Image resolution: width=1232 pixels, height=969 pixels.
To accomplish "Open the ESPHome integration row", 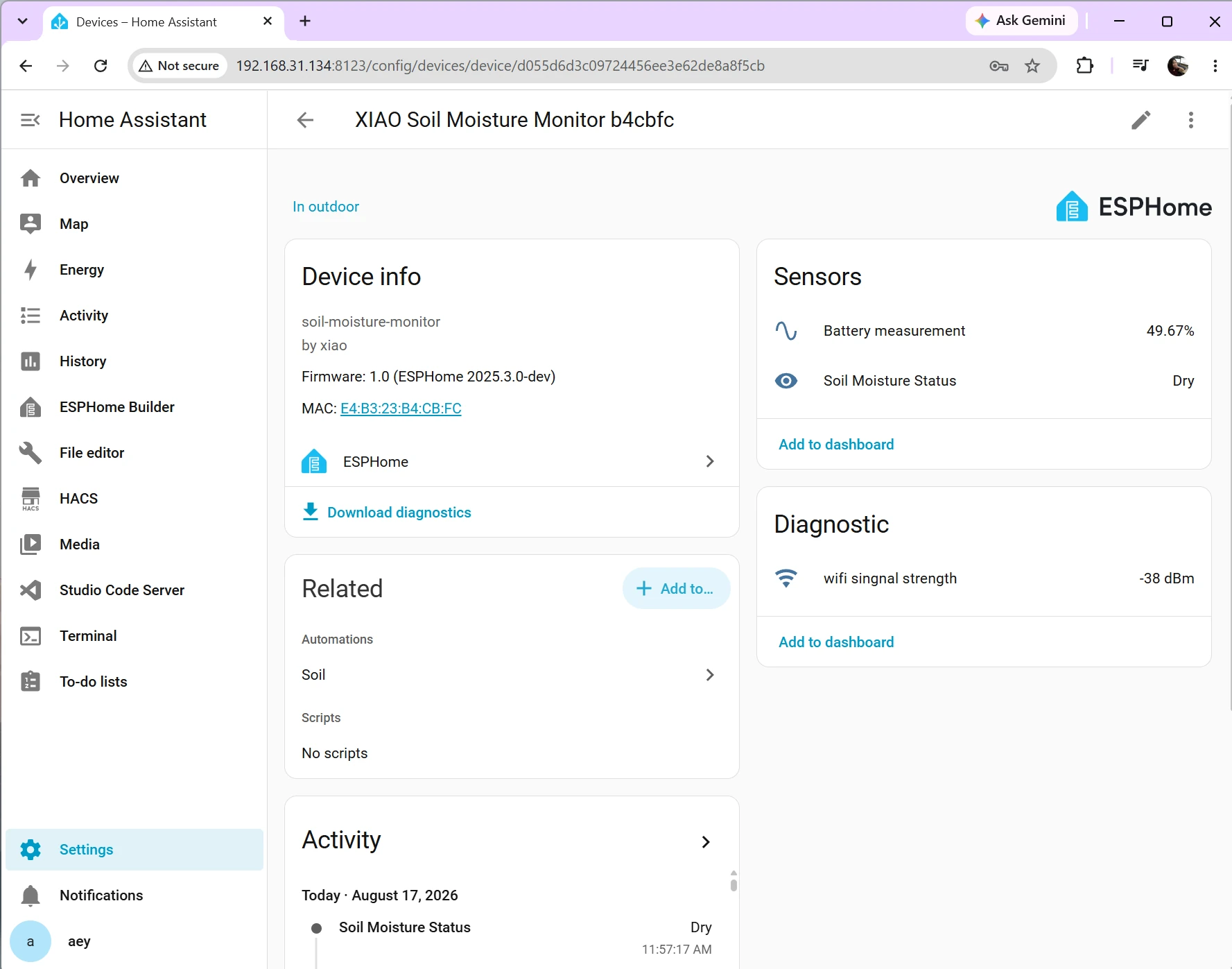I will point(512,462).
